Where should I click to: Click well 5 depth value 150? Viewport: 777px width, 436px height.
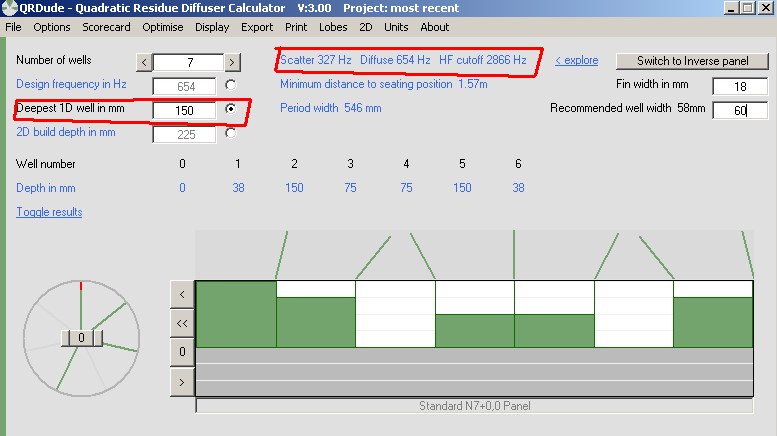(x=462, y=188)
